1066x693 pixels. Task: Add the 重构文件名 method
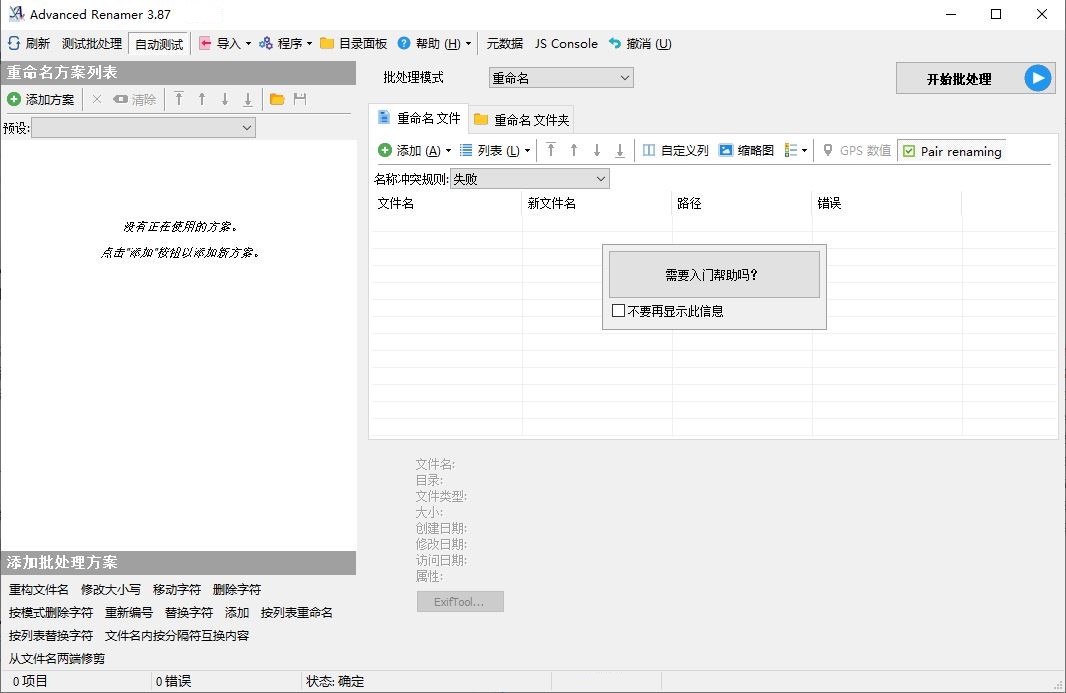(x=39, y=590)
